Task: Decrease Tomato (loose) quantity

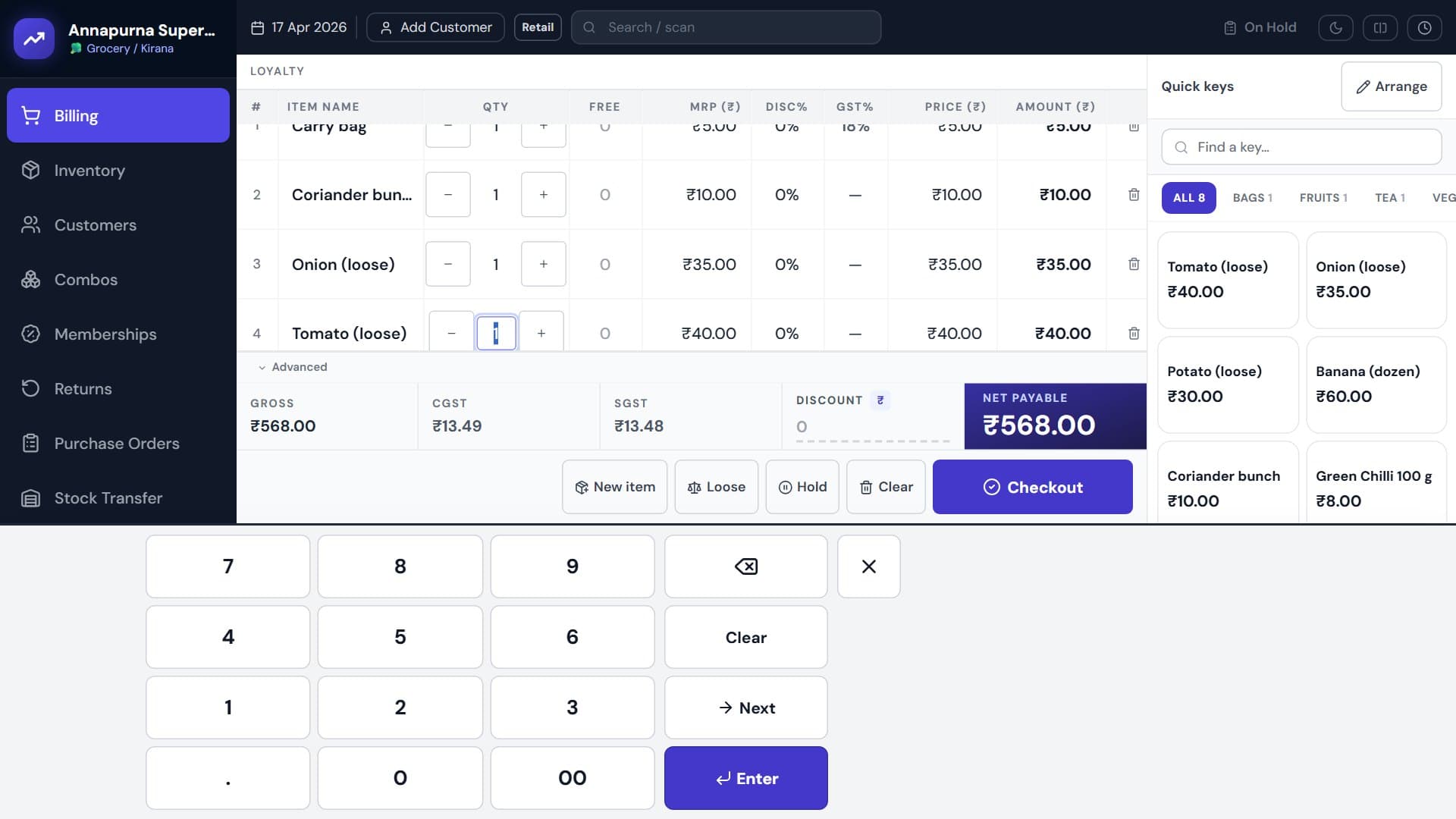Action: [451, 333]
